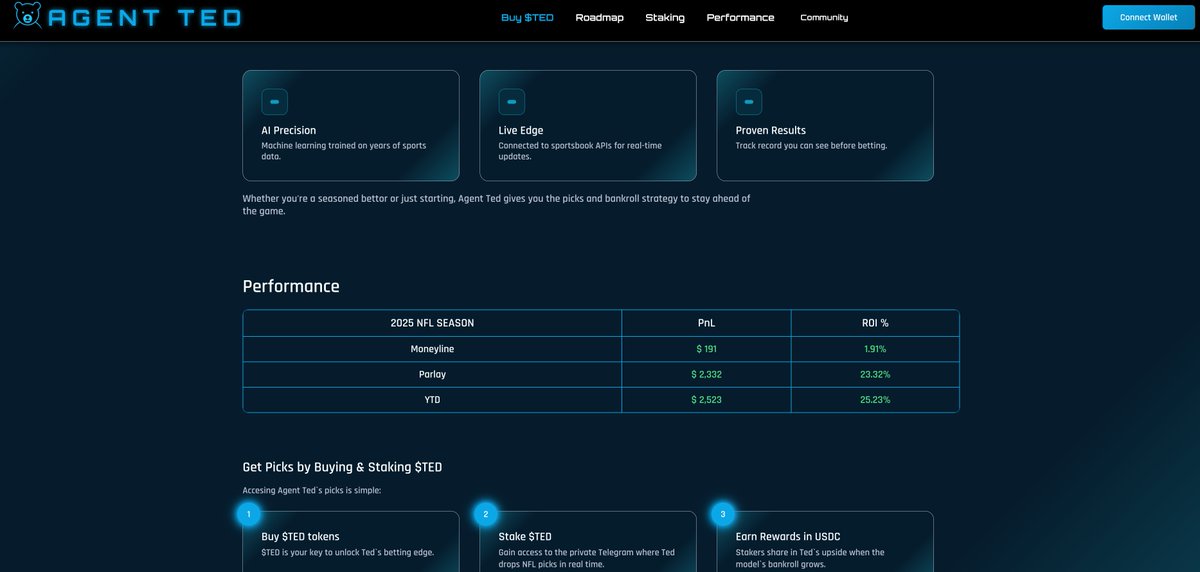
Task: Click the Moneyline row label
Action: tap(432, 349)
